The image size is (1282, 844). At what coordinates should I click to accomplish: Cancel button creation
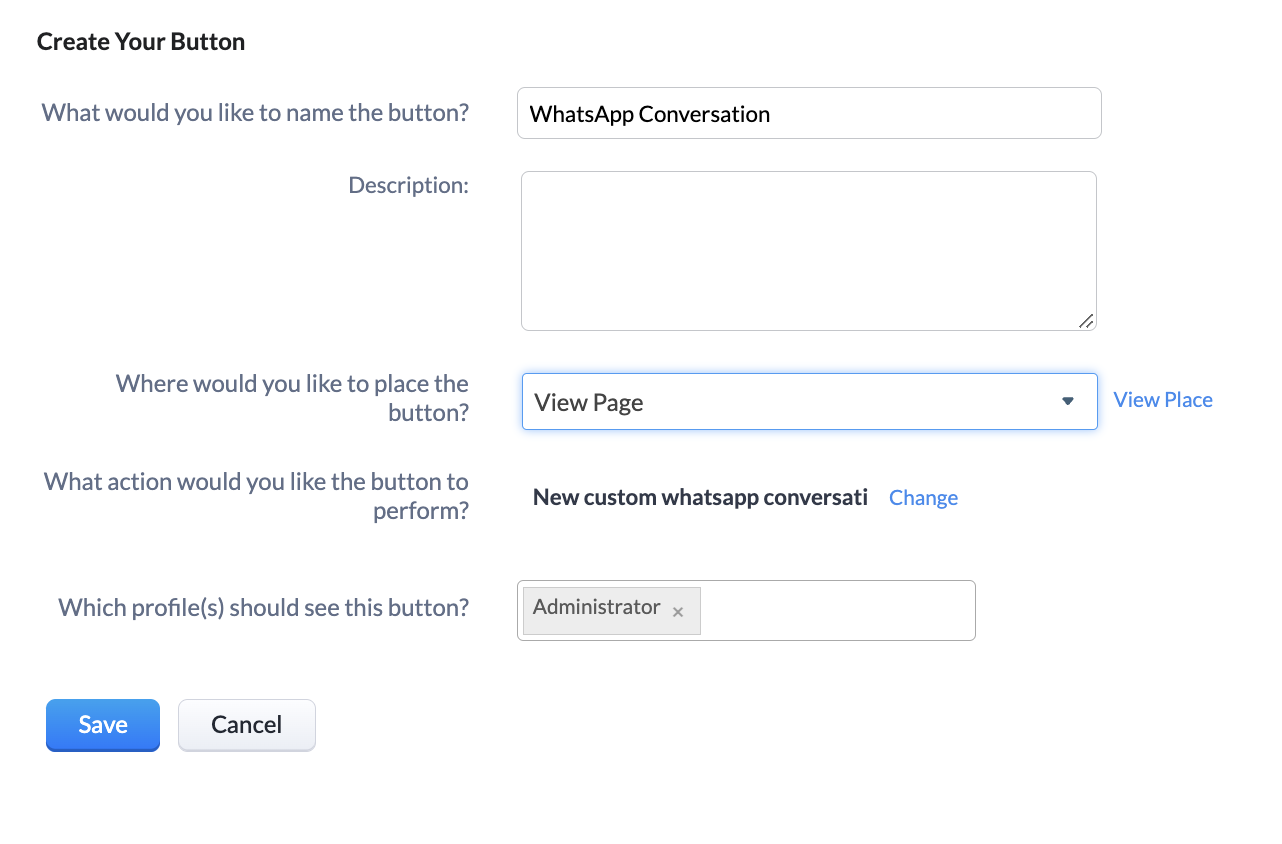pos(247,725)
